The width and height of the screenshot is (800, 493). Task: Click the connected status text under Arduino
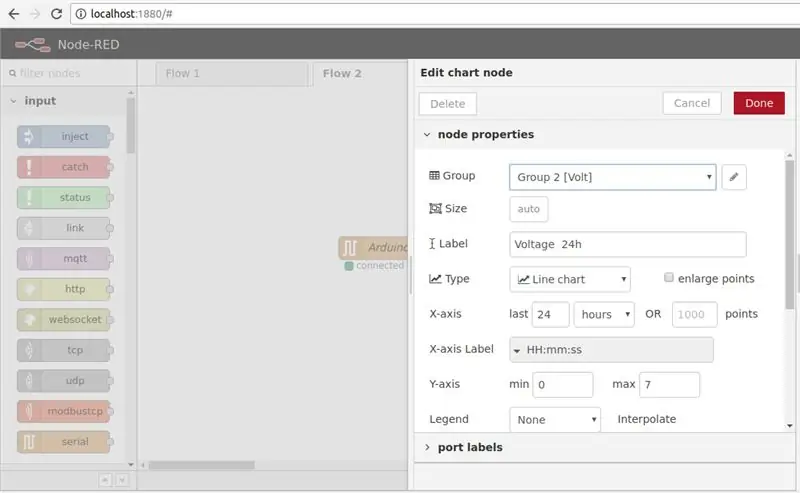pos(380,265)
